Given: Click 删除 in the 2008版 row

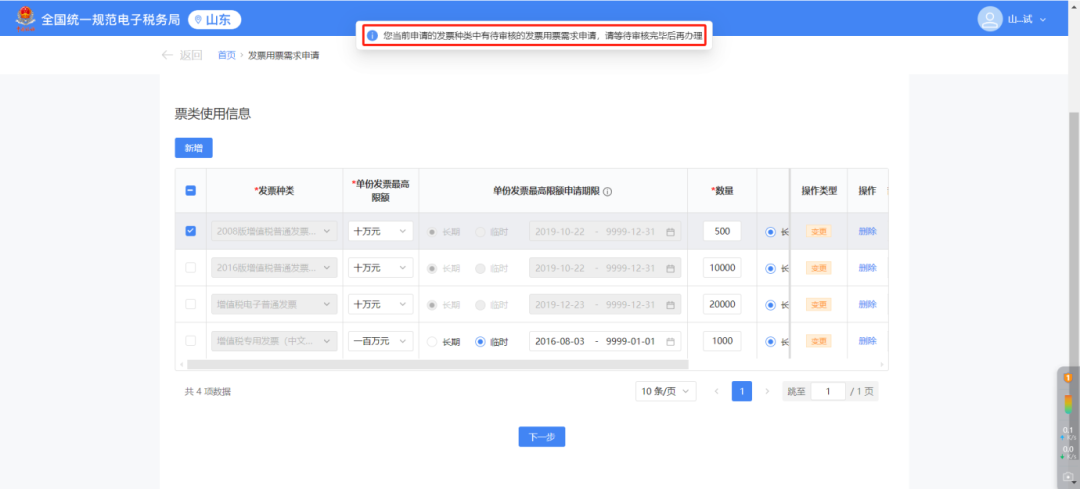Looking at the screenshot, I should (867, 231).
